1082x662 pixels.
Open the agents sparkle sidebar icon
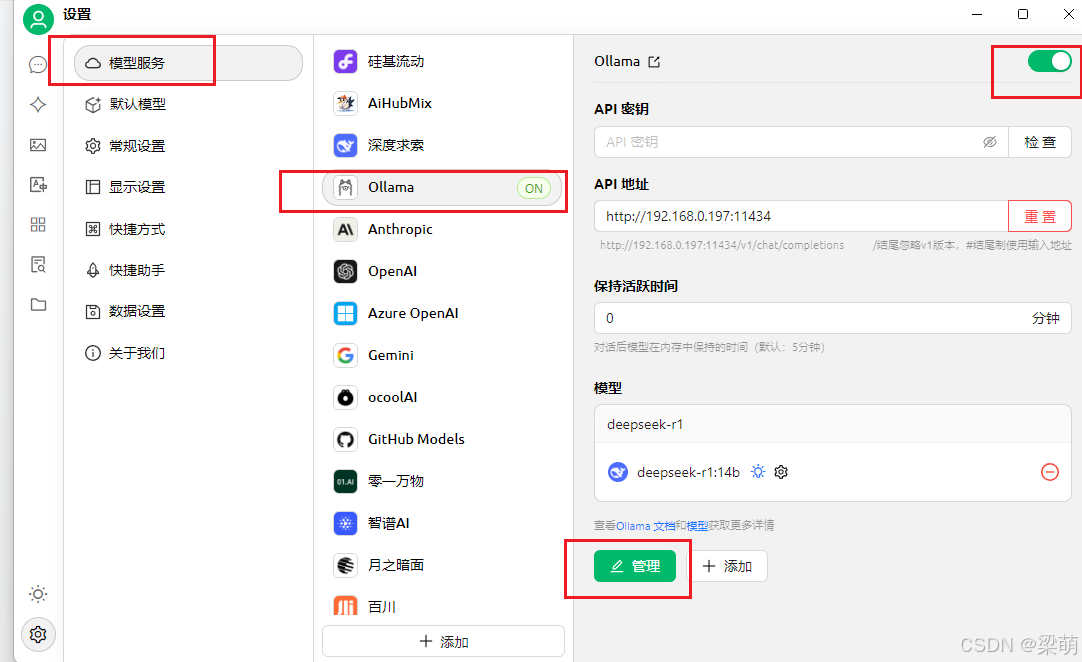pyautogui.click(x=38, y=105)
